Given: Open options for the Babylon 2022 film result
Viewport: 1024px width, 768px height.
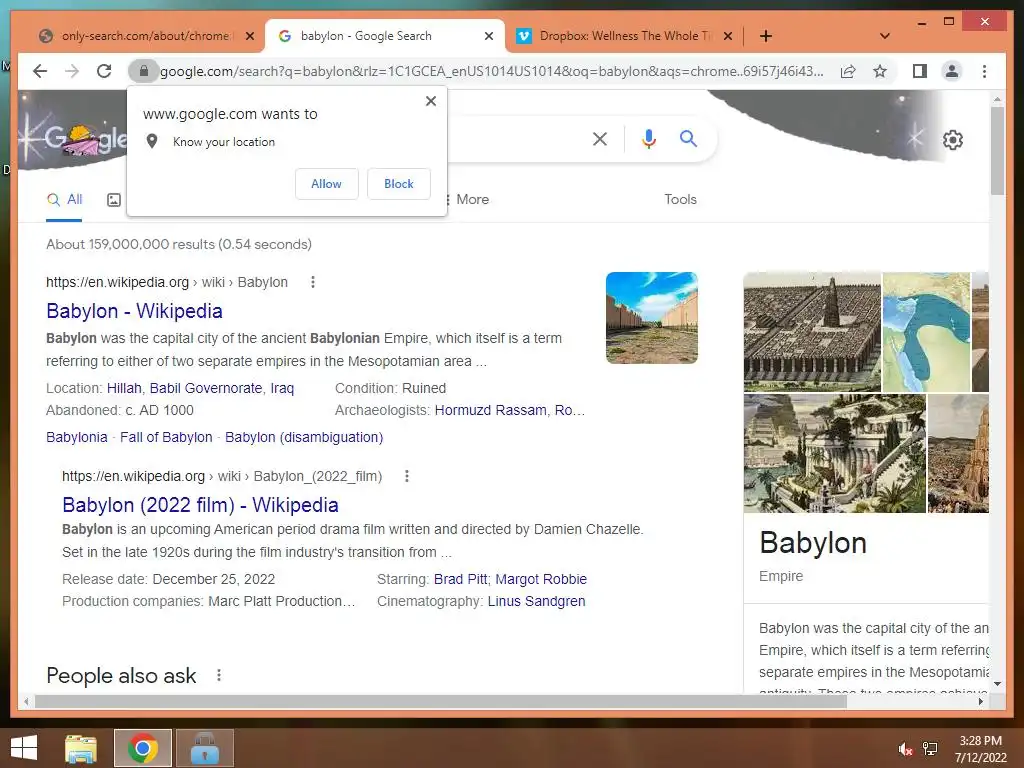Looking at the screenshot, I should click(x=407, y=476).
